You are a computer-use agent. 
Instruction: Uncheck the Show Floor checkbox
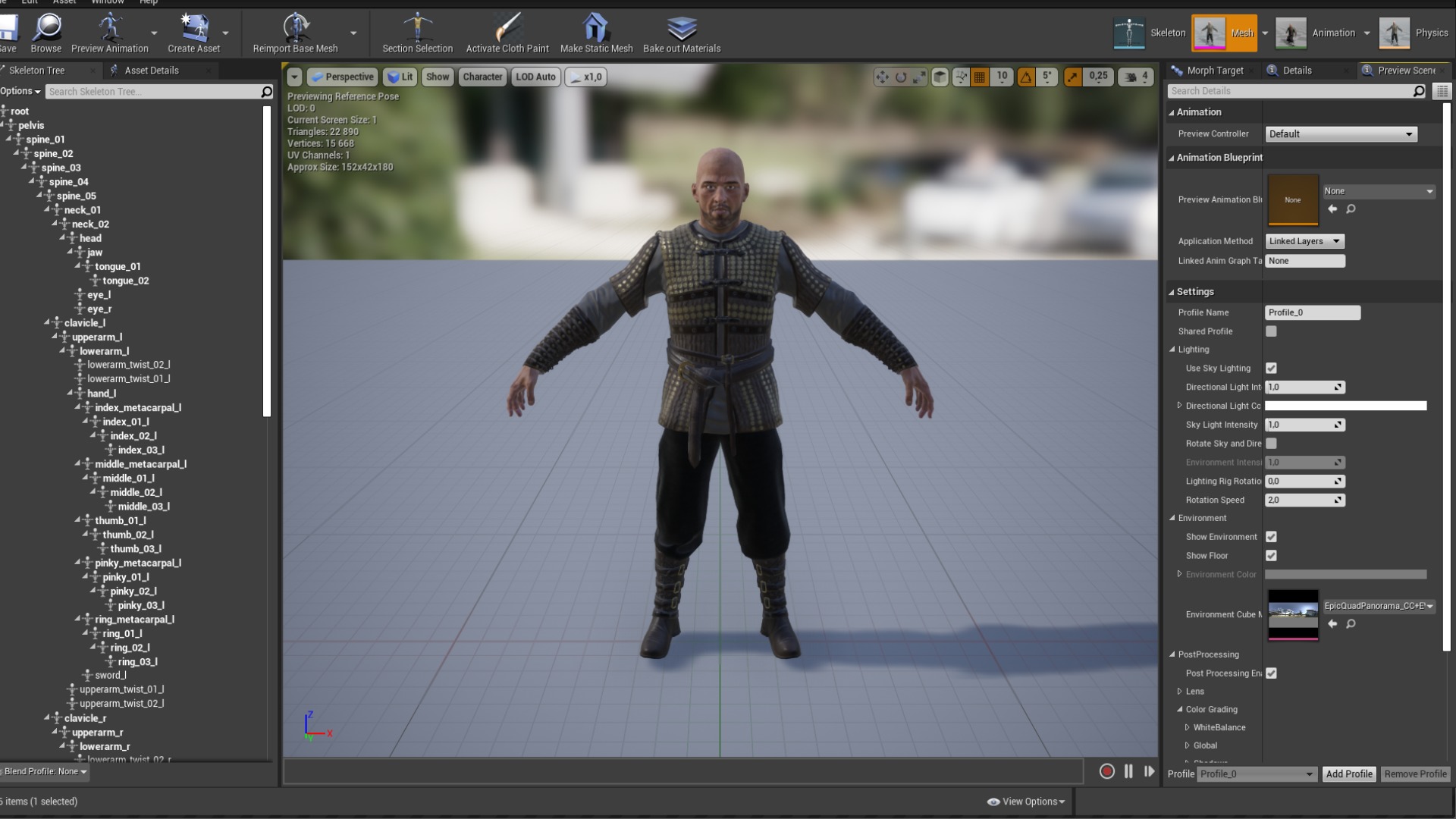click(1271, 556)
